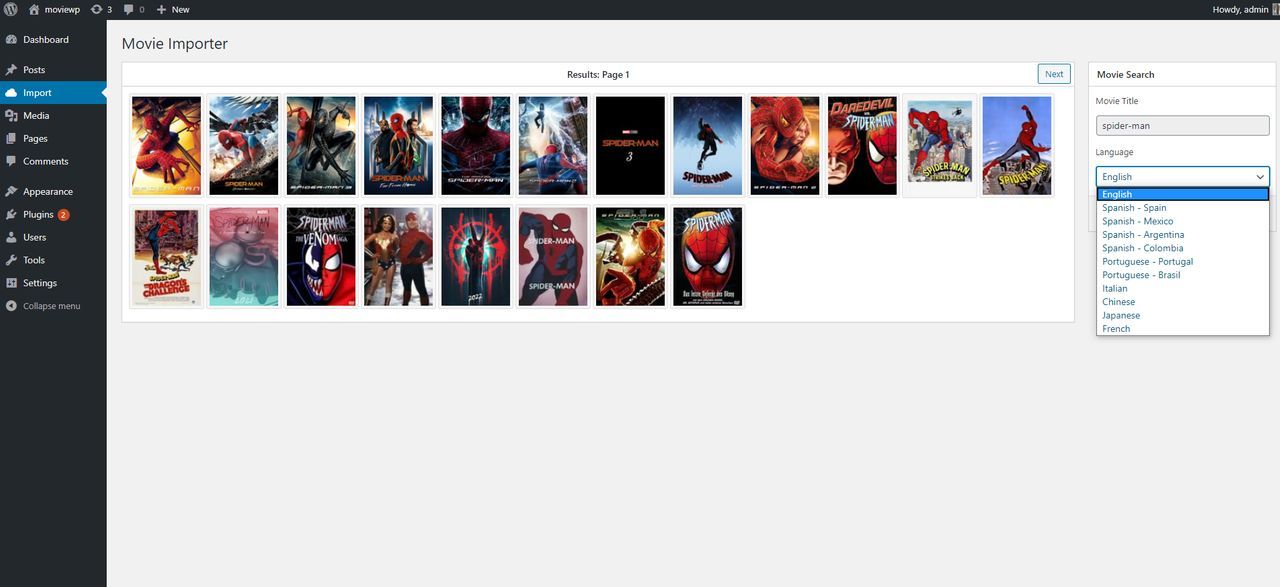Screen dimensions: 1280x587
Task: Select the Dragon's Challenge poster
Action: point(166,256)
